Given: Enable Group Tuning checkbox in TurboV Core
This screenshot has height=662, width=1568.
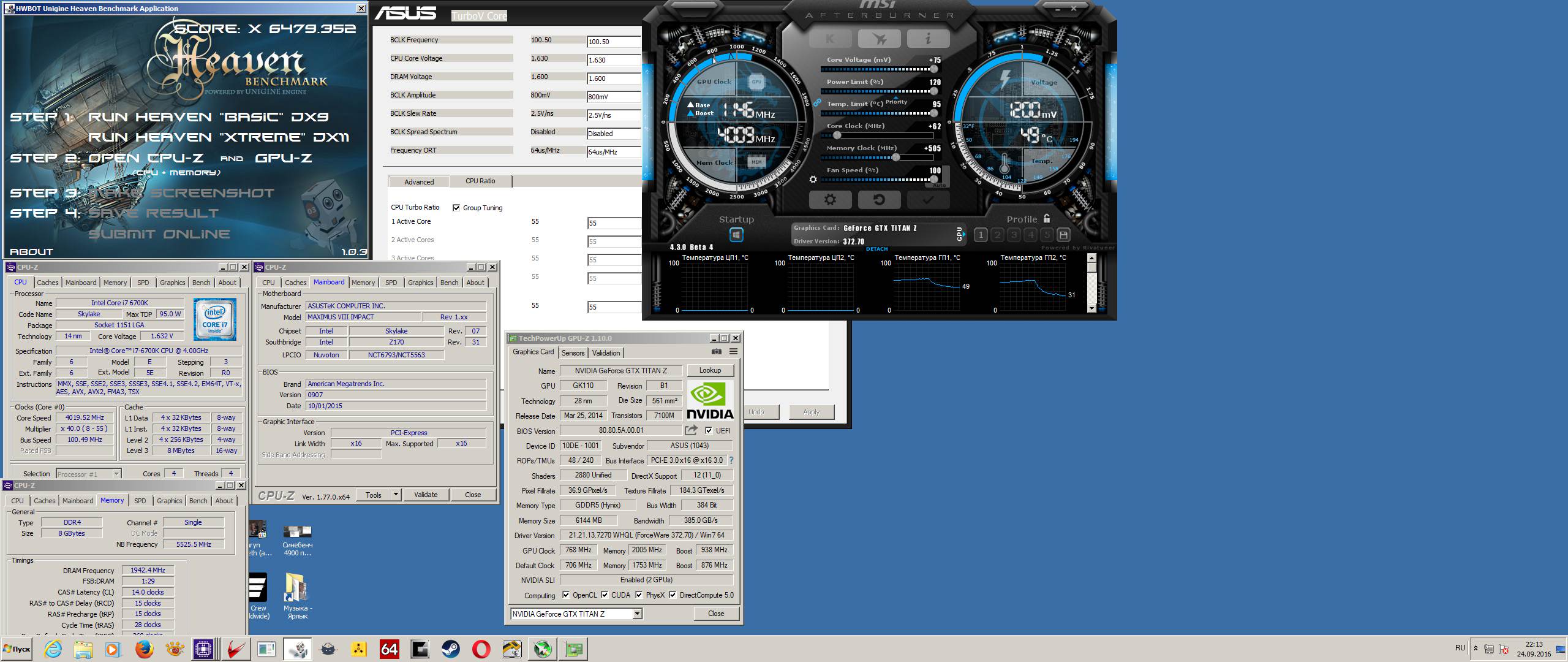Looking at the screenshot, I should [456, 208].
